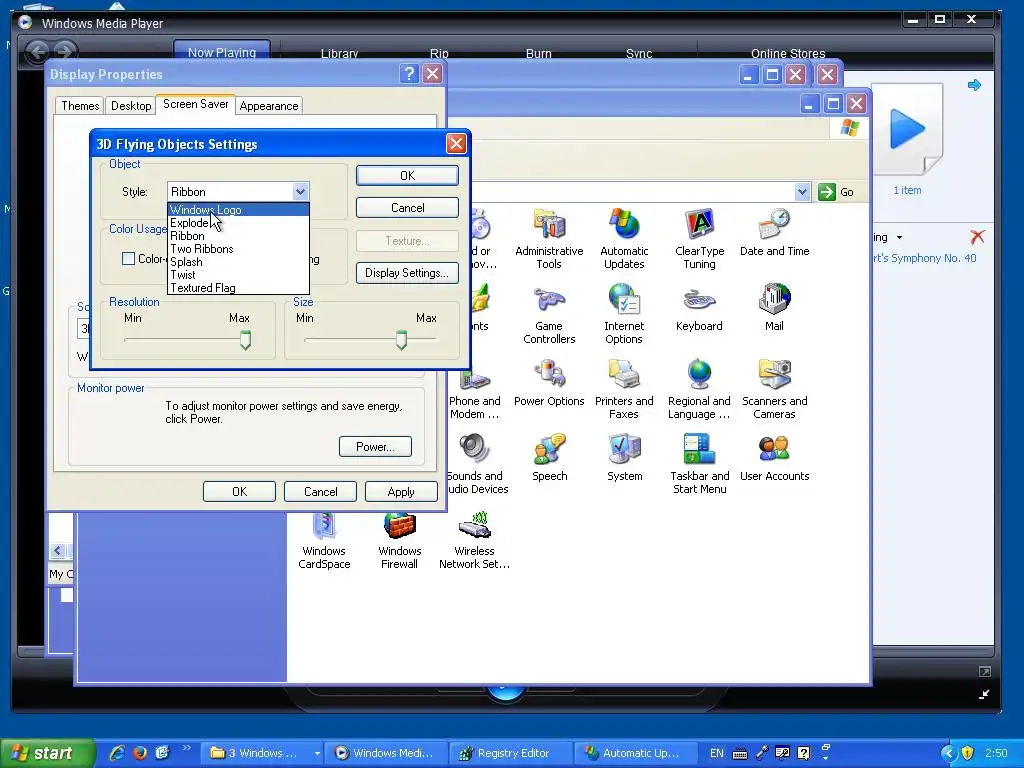Select Ribbon option in style list
Image resolution: width=1024 pixels, height=768 pixels.
238,236
